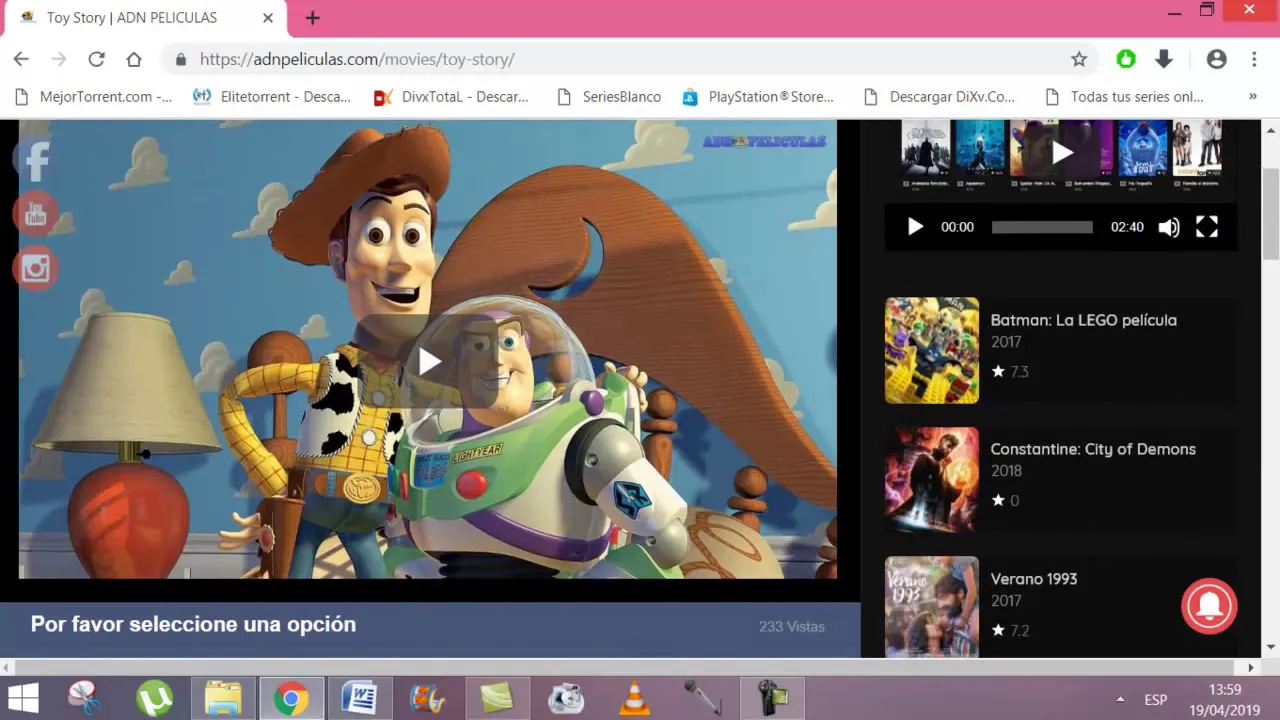Open the Verano 1993 title link
Image resolution: width=1280 pixels, height=720 pixels.
1033,579
